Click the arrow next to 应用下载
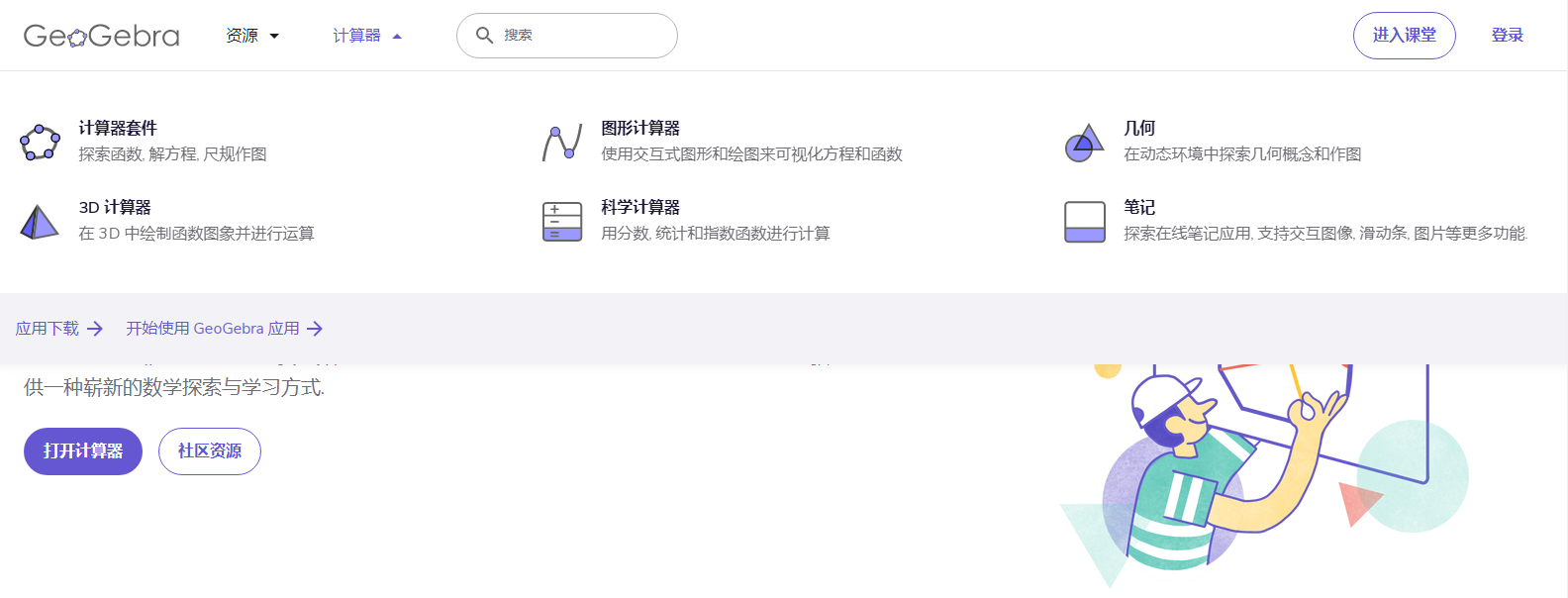Screen dimensions: 1568x598 pos(95,329)
